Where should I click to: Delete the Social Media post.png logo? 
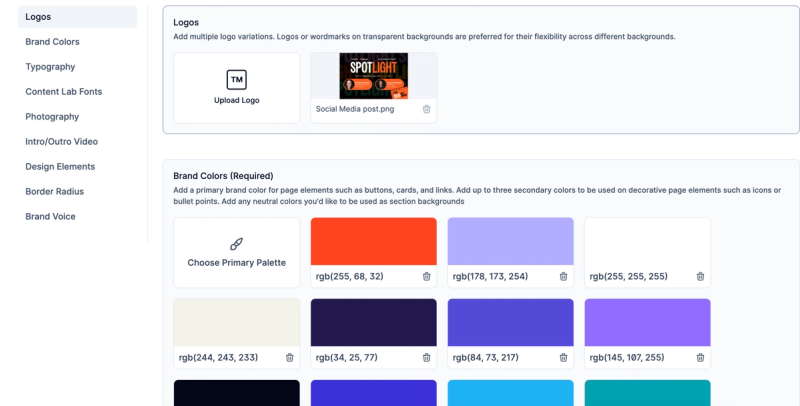coord(427,109)
